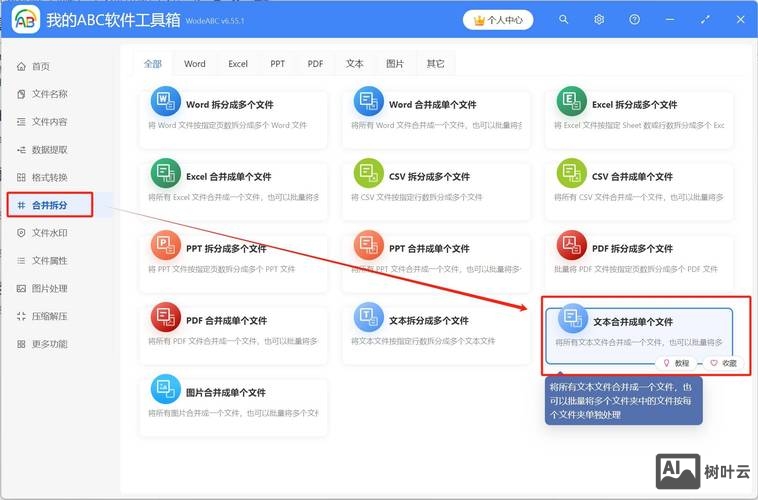Switch to the 全部 tab

pos(153,64)
